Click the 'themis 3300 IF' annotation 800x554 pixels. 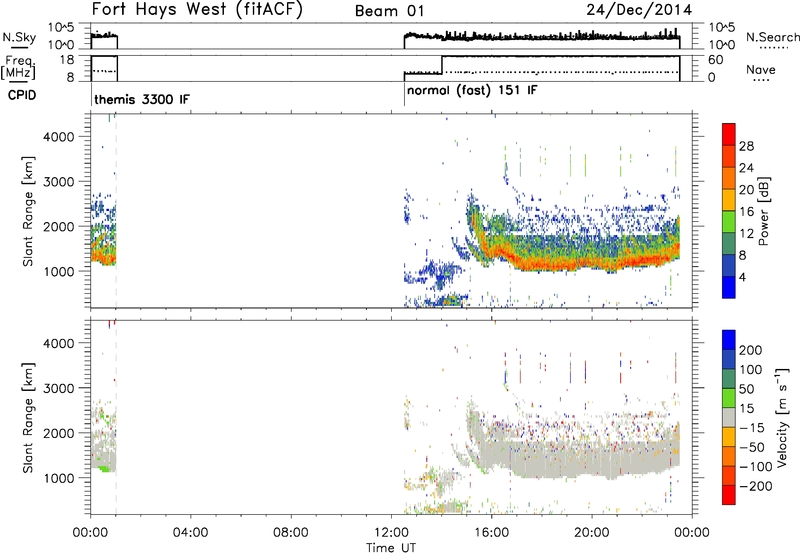pyautogui.click(x=142, y=99)
